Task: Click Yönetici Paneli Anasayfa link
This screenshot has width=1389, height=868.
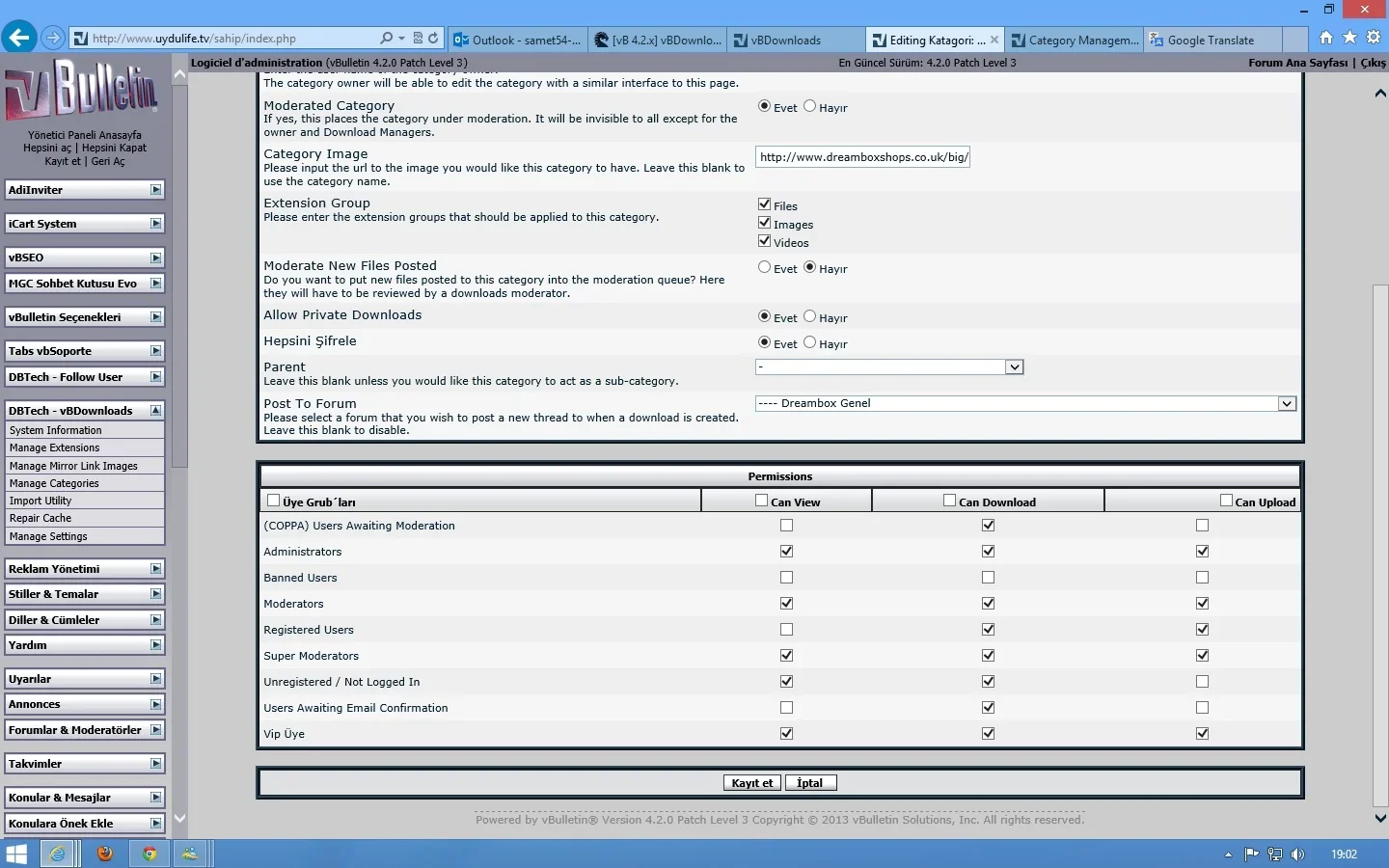Action: pos(84,135)
